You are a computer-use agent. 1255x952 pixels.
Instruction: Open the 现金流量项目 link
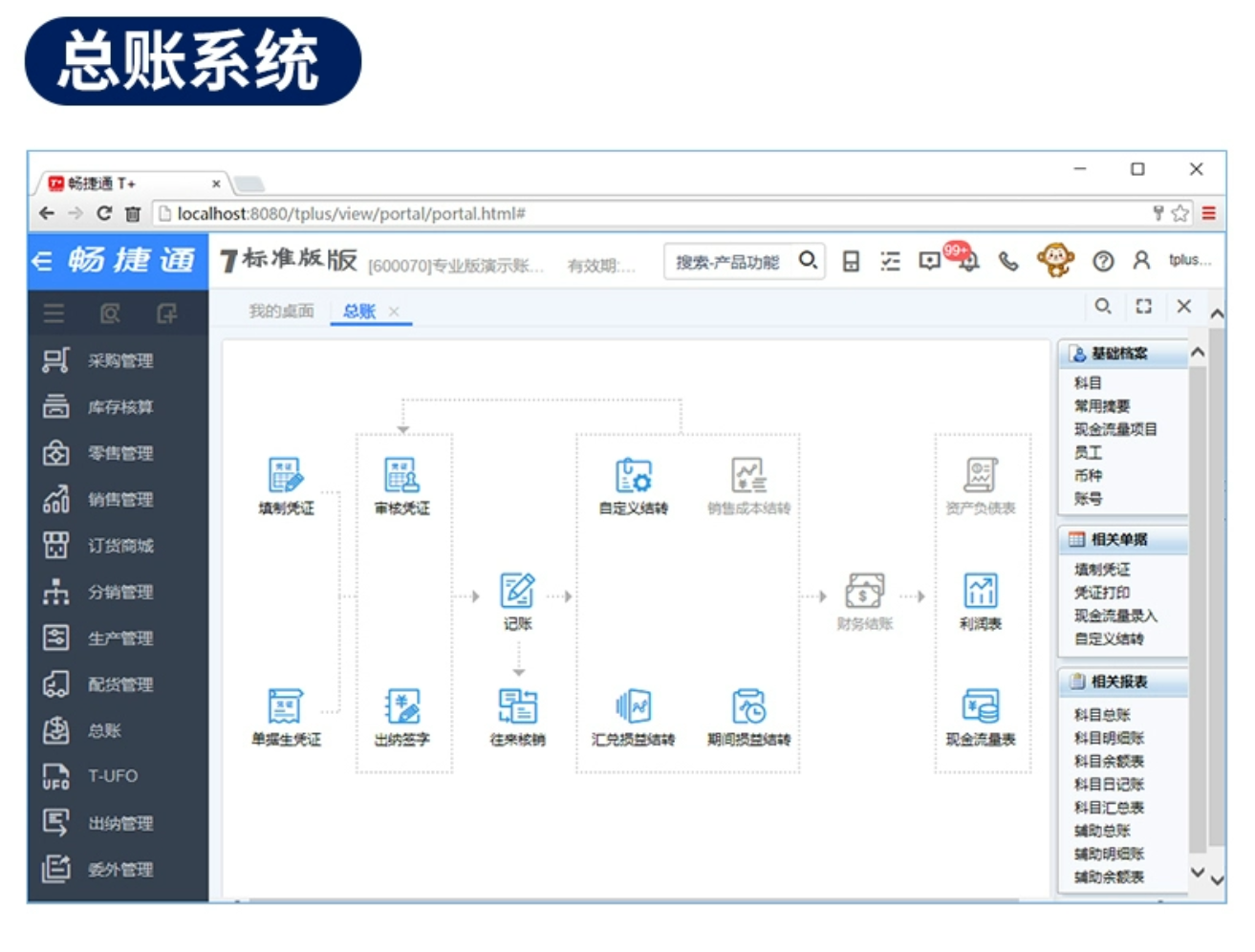click(x=1115, y=429)
